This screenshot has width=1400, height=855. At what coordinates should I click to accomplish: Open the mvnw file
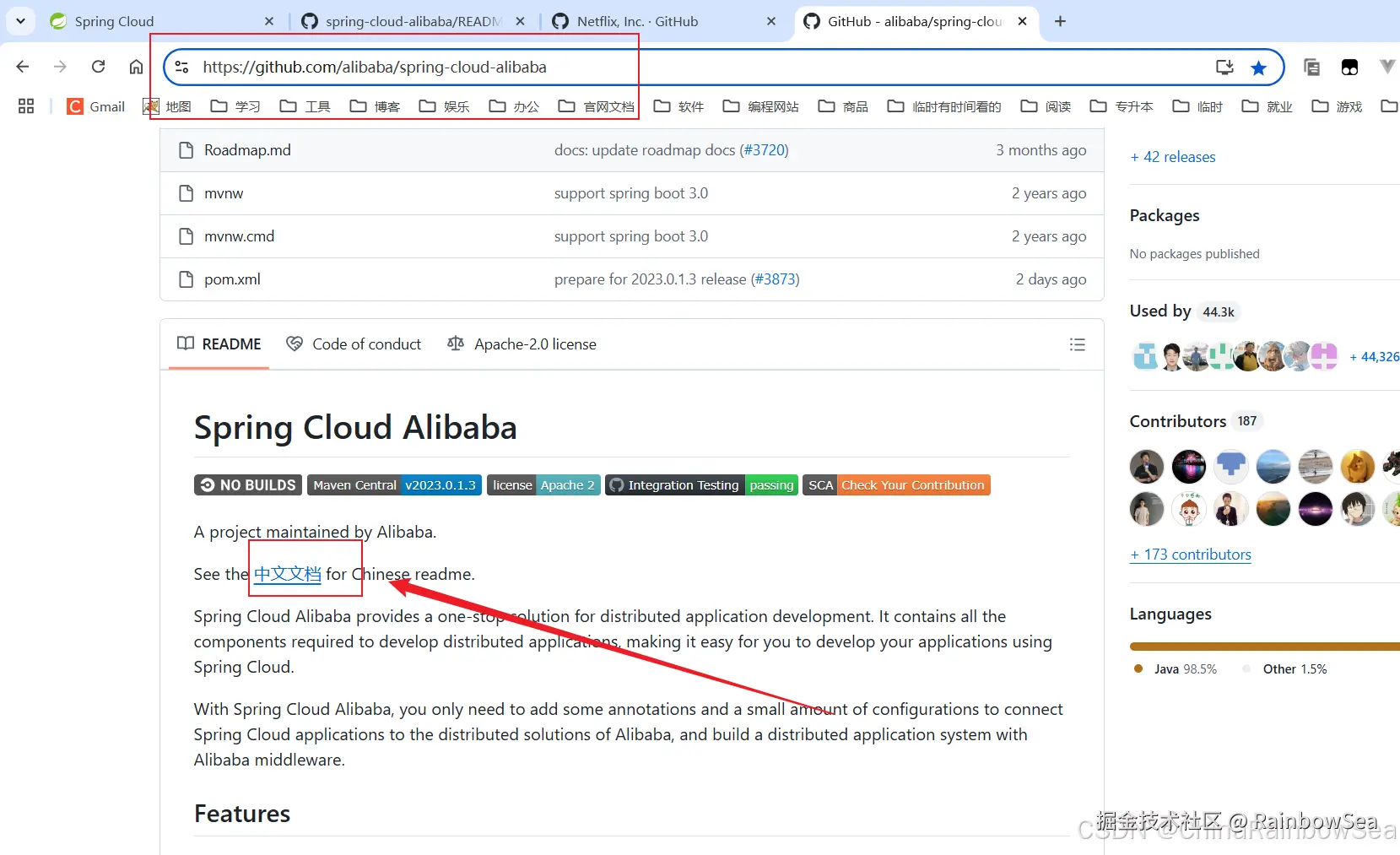pos(224,193)
